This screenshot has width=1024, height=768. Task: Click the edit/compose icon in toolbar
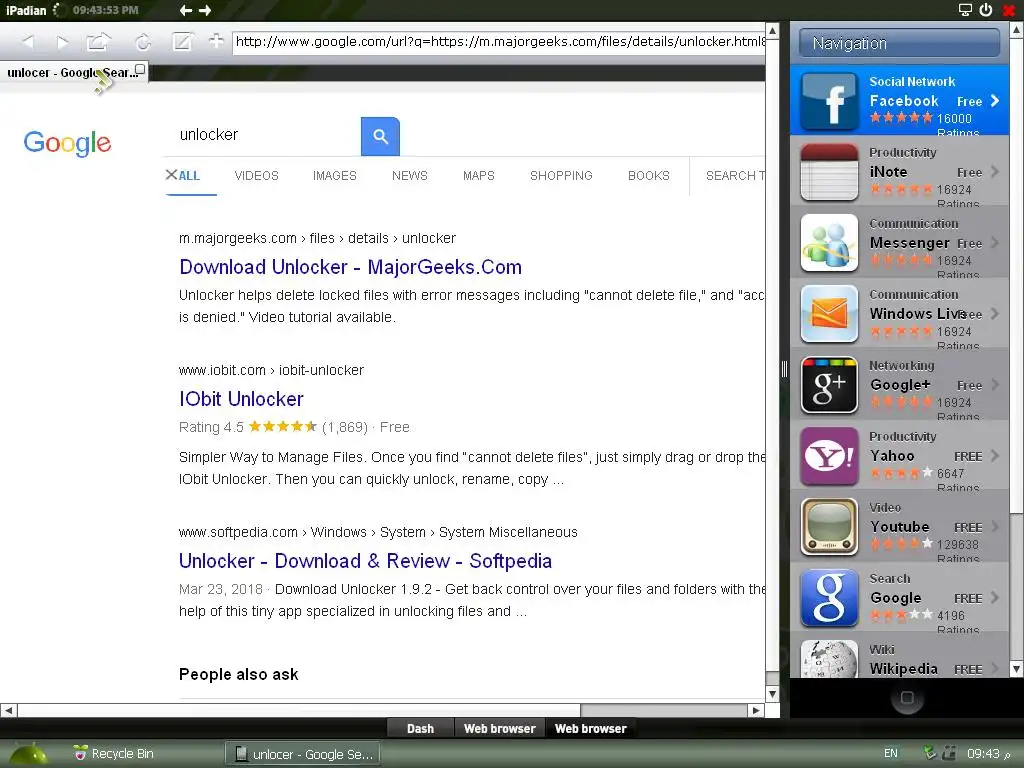pyautogui.click(x=182, y=42)
